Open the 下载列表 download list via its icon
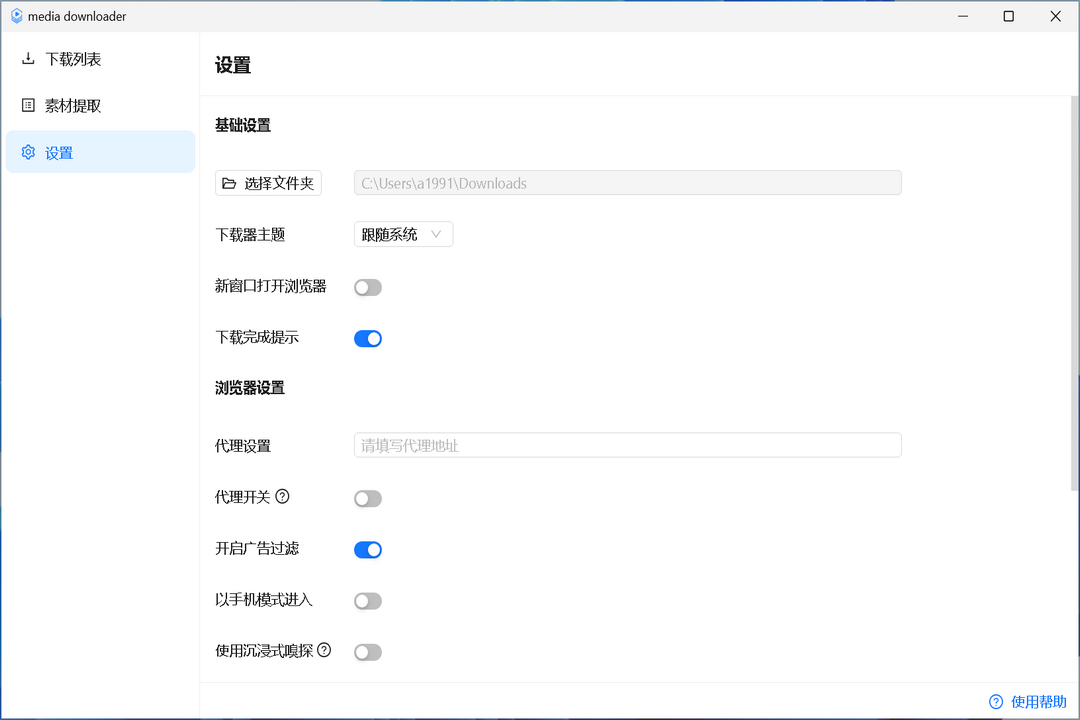 (27, 58)
